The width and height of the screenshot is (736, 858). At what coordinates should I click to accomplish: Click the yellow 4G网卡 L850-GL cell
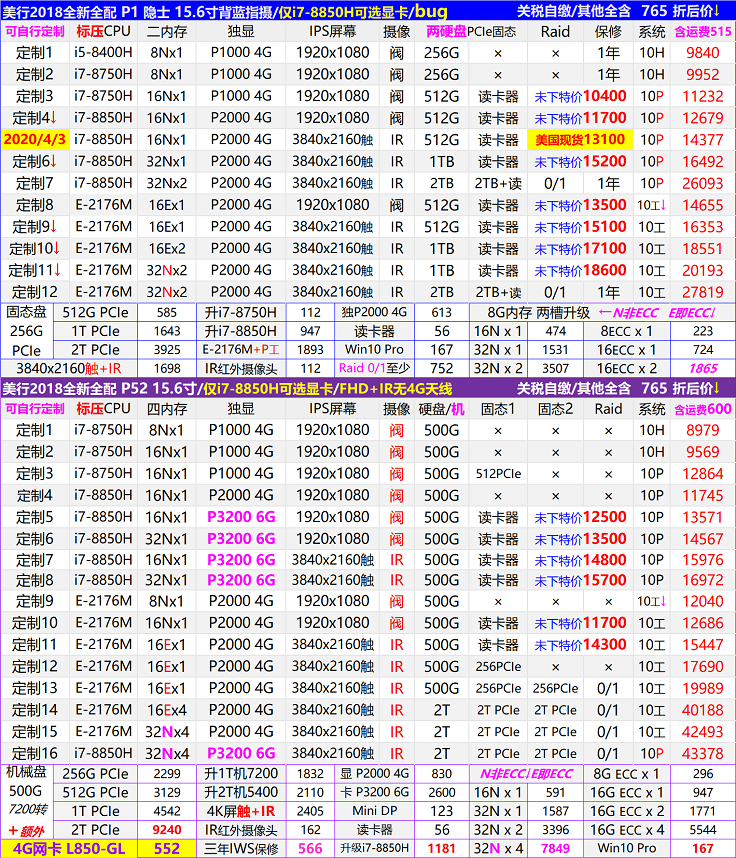(68, 848)
